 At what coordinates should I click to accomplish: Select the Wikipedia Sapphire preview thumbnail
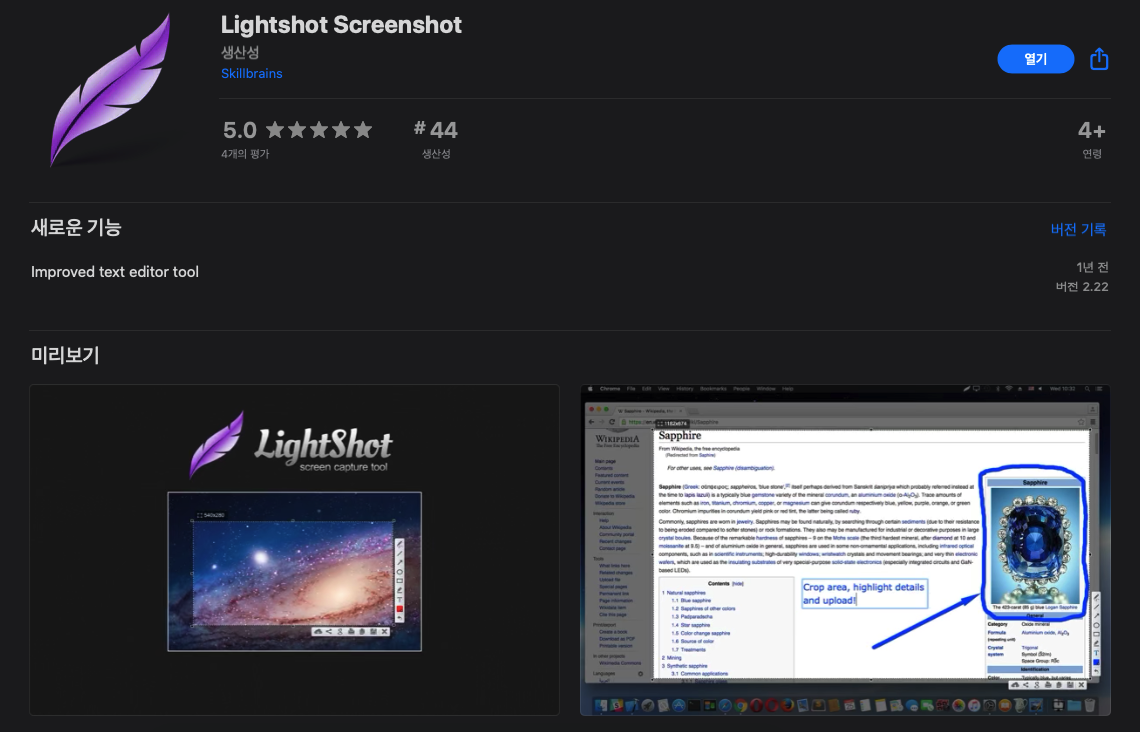[x=845, y=550]
